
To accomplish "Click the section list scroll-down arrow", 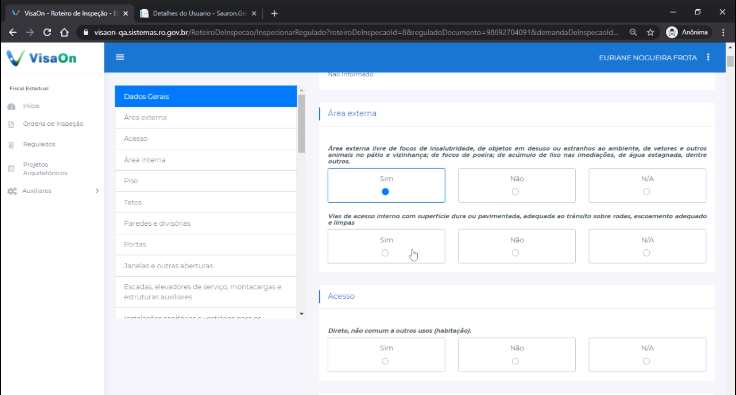I will click(301, 314).
